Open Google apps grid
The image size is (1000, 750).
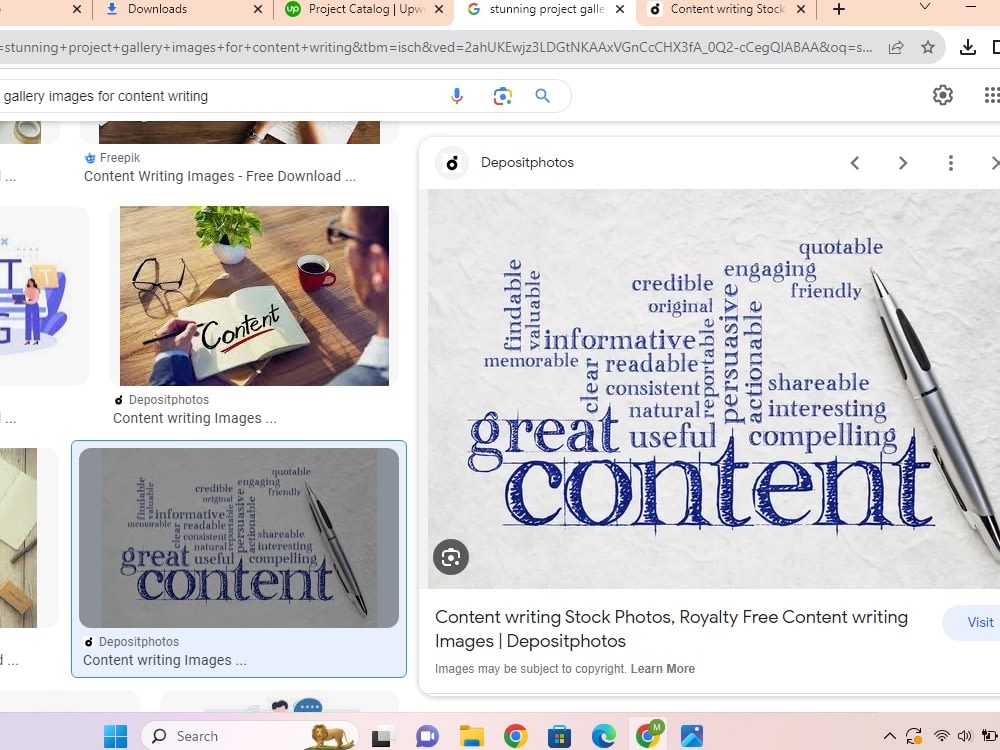[992, 95]
